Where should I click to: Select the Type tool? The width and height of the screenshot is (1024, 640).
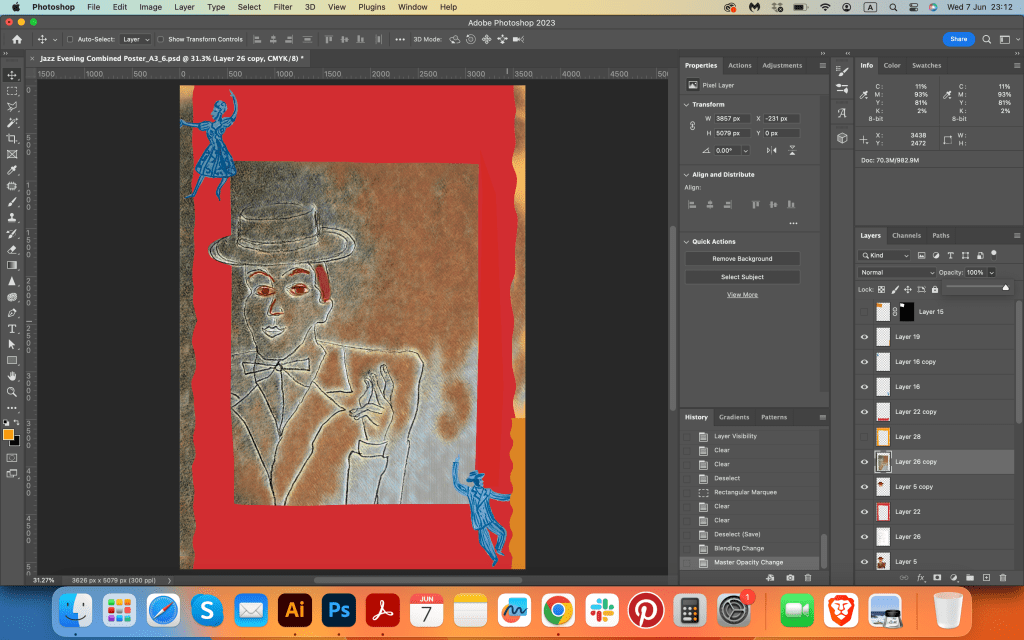coord(12,328)
